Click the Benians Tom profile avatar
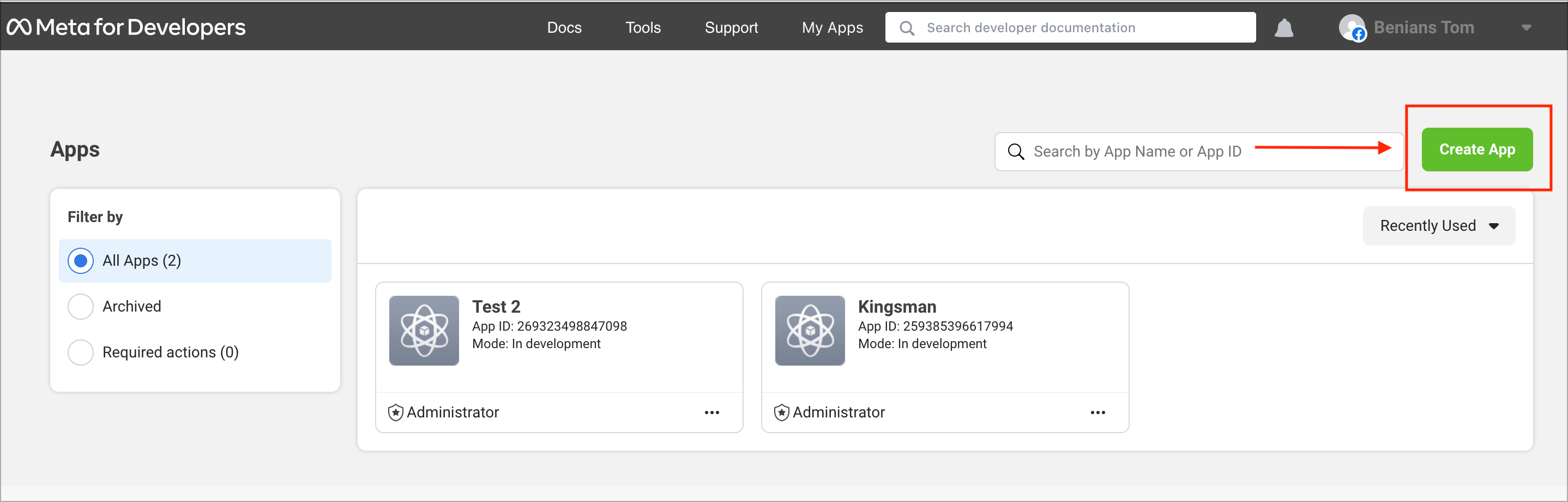 (1352, 27)
